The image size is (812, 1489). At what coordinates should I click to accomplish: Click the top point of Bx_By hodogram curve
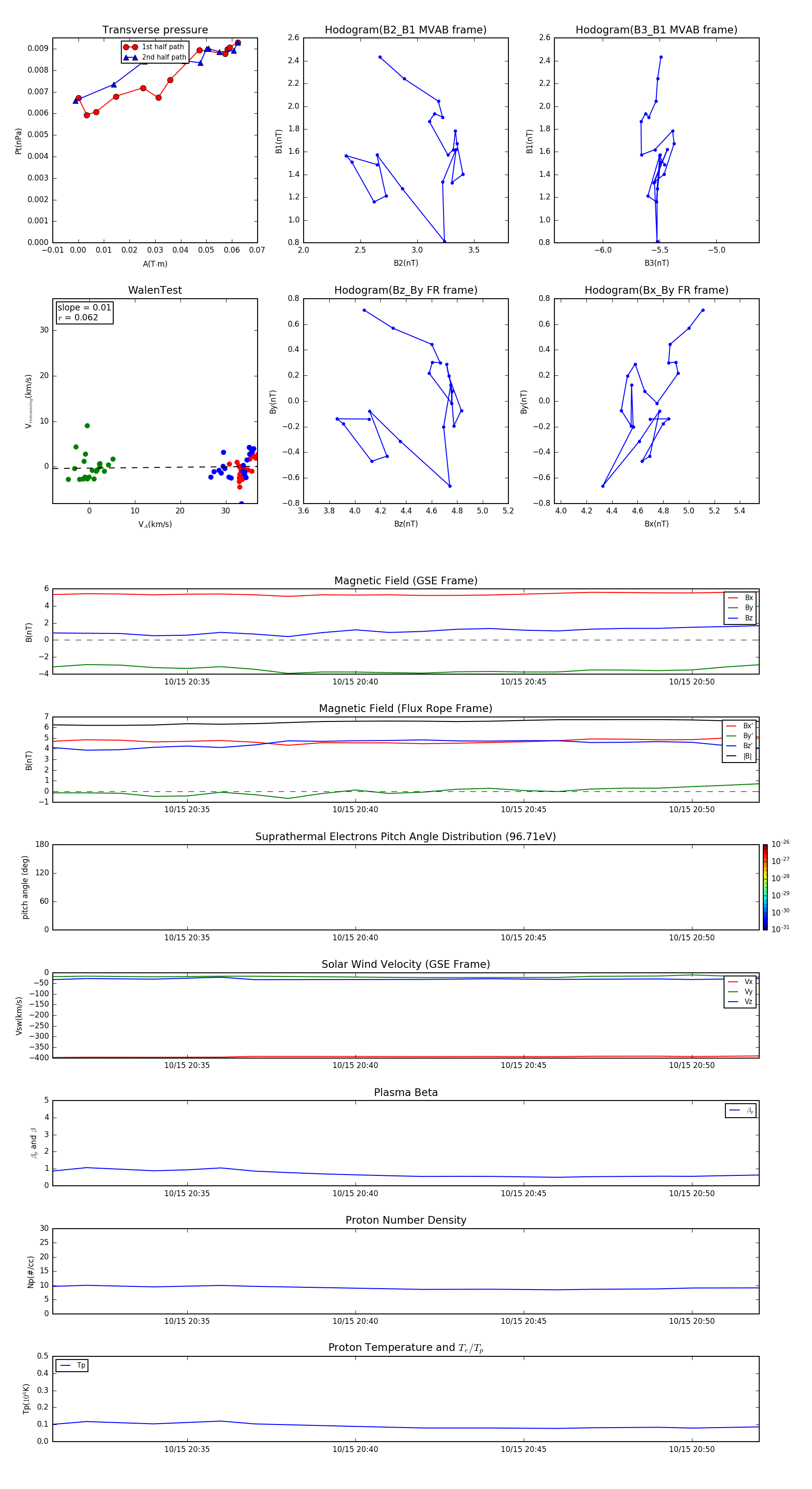pyautogui.click(x=703, y=310)
